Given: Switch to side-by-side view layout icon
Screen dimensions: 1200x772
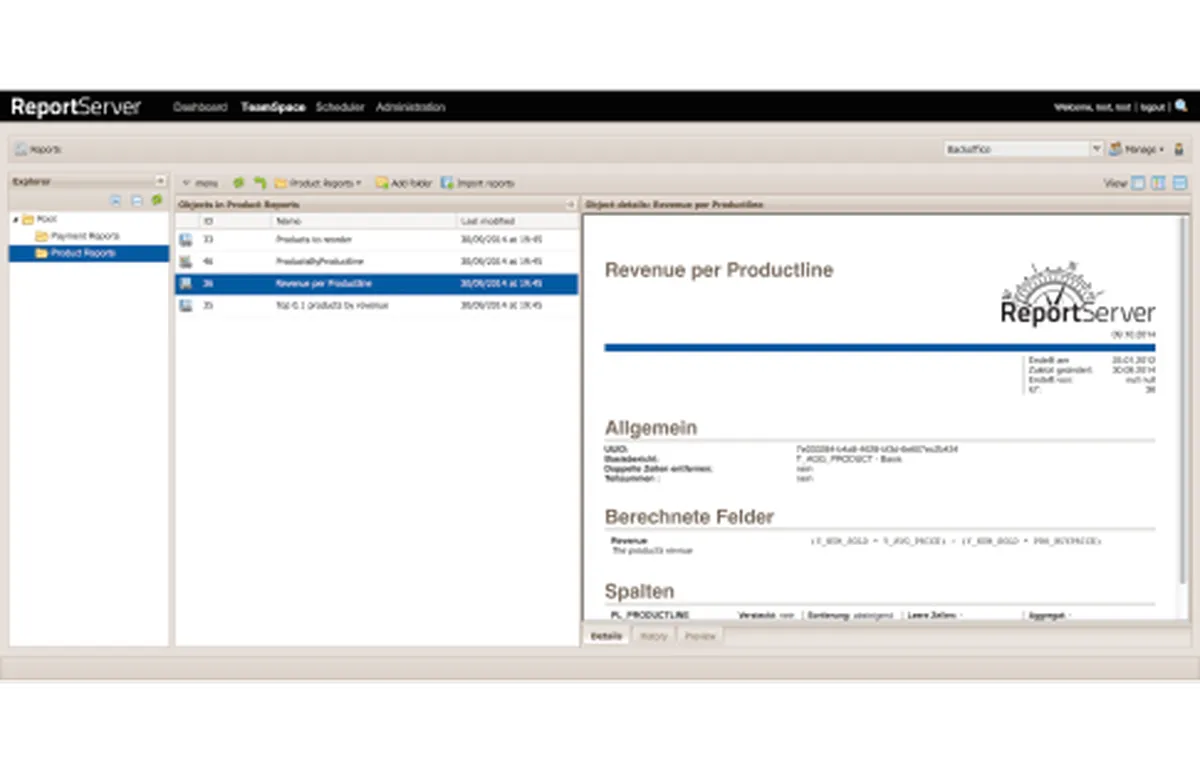Looking at the screenshot, I should [1158, 183].
